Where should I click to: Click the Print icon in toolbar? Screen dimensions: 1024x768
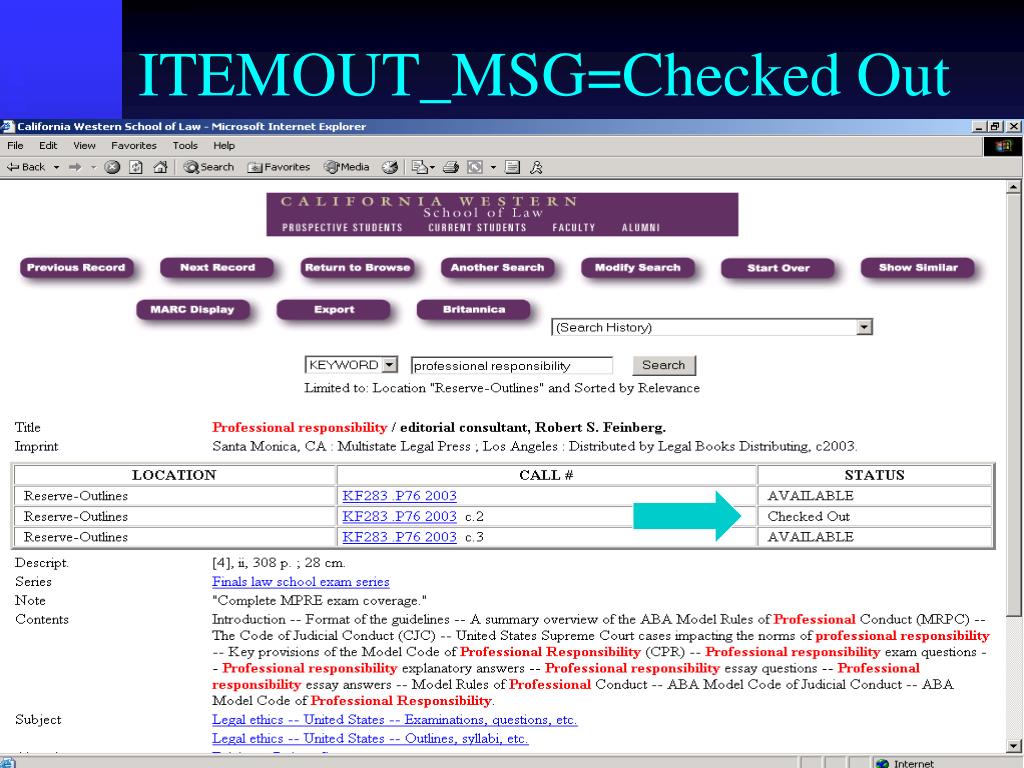451,167
